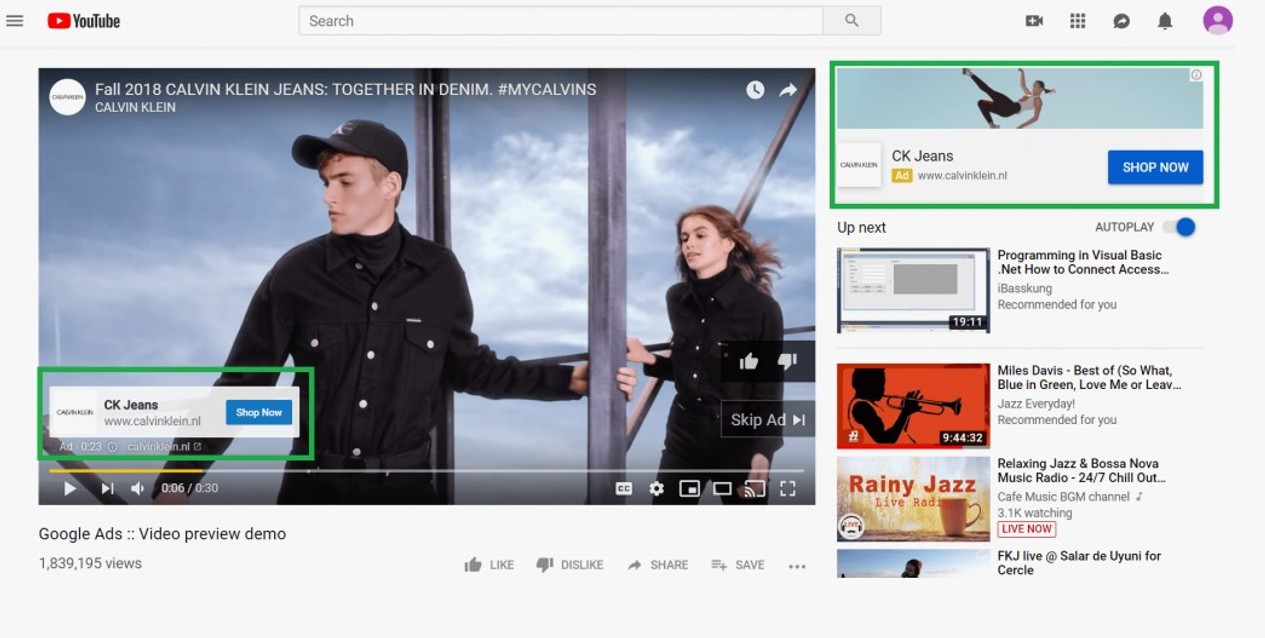
Task: Click LIKE below the video
Action: tap(489, 565)
